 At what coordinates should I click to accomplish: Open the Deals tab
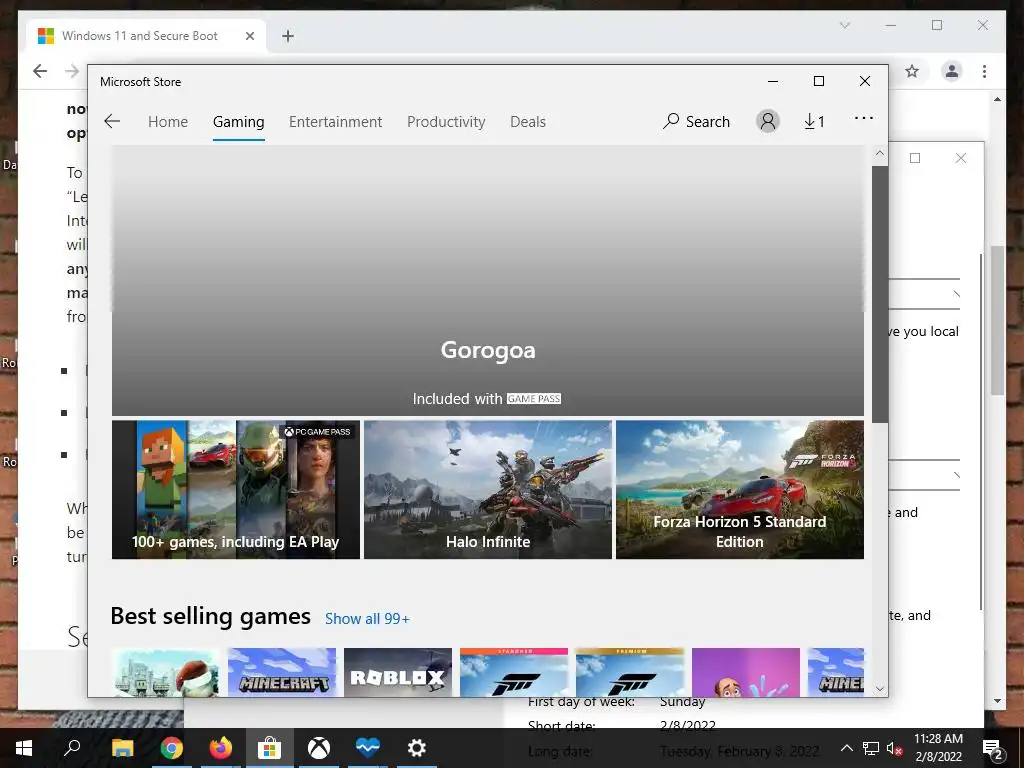tap(528, 121)
